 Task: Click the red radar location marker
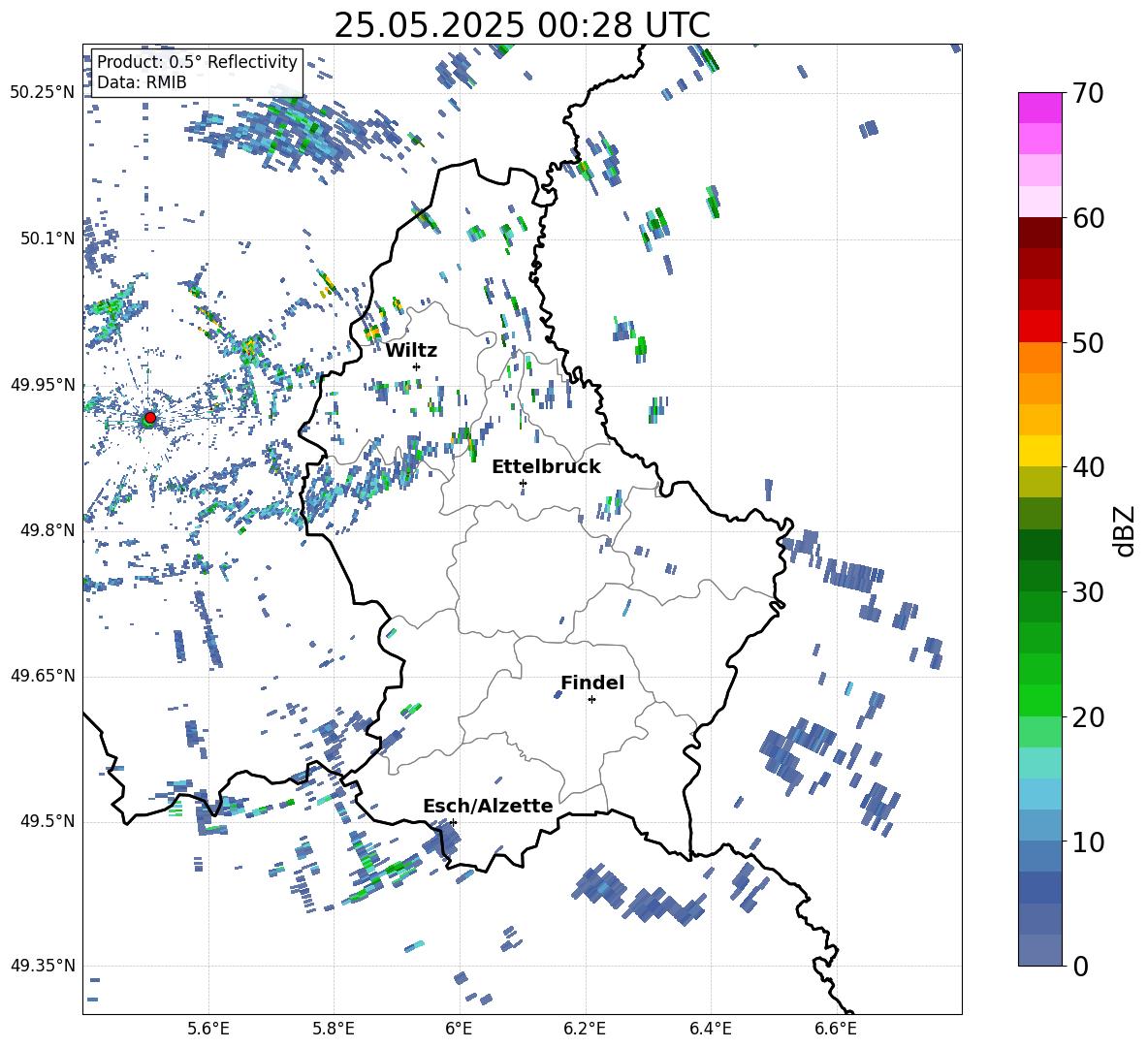(150, 418)
